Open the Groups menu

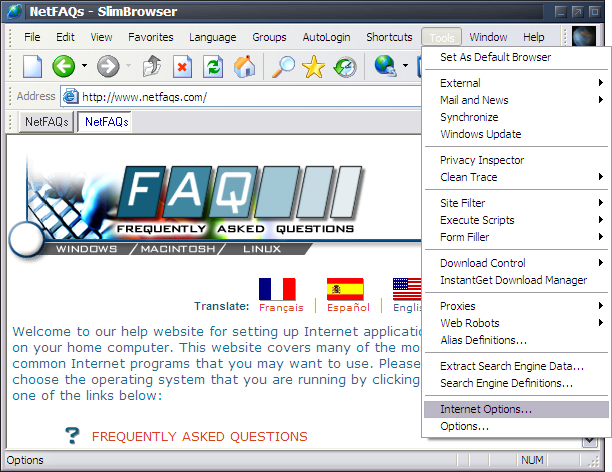pyautogui.click(x=269, y=37)
